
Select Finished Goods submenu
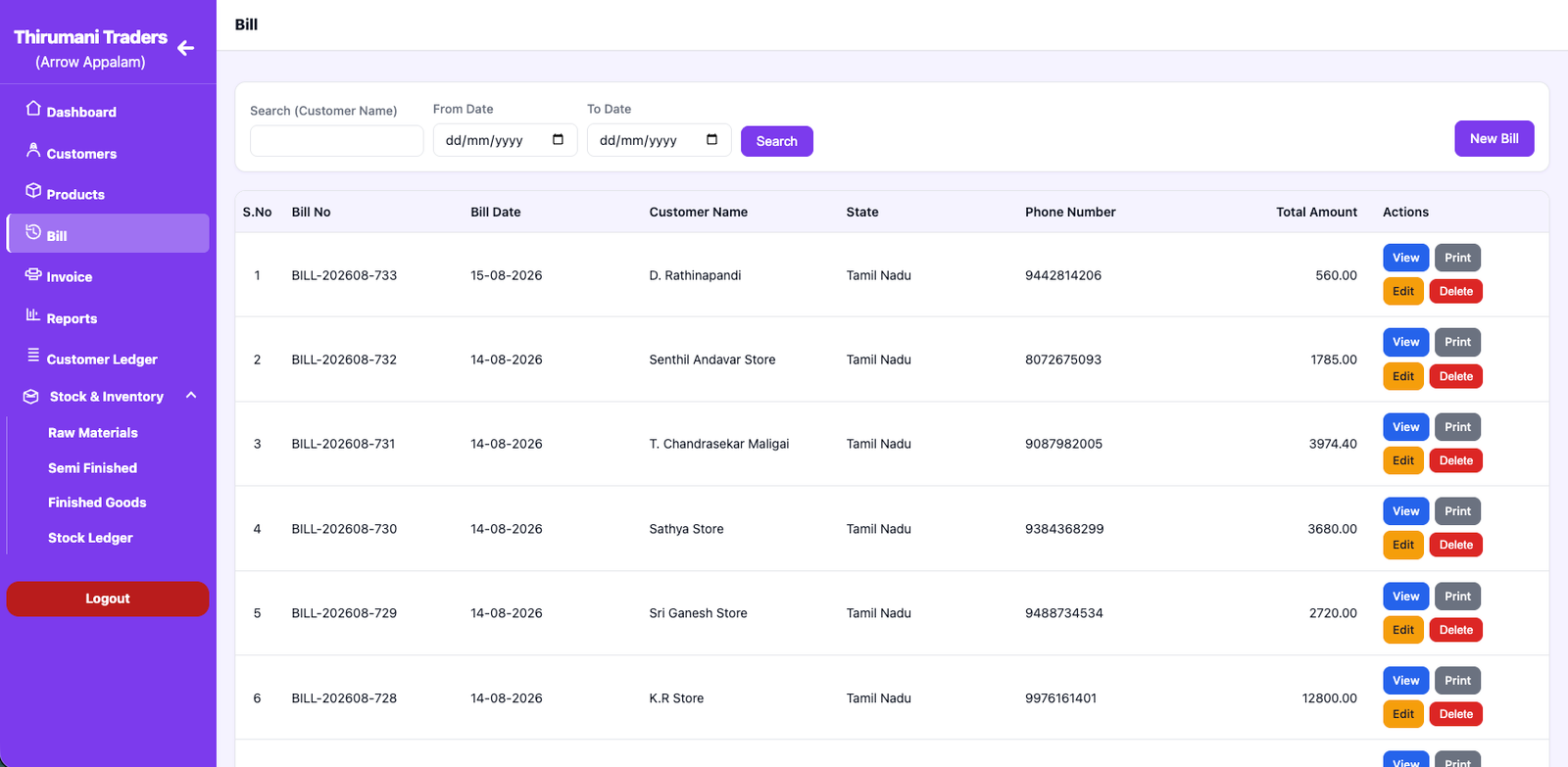[97, 503]
